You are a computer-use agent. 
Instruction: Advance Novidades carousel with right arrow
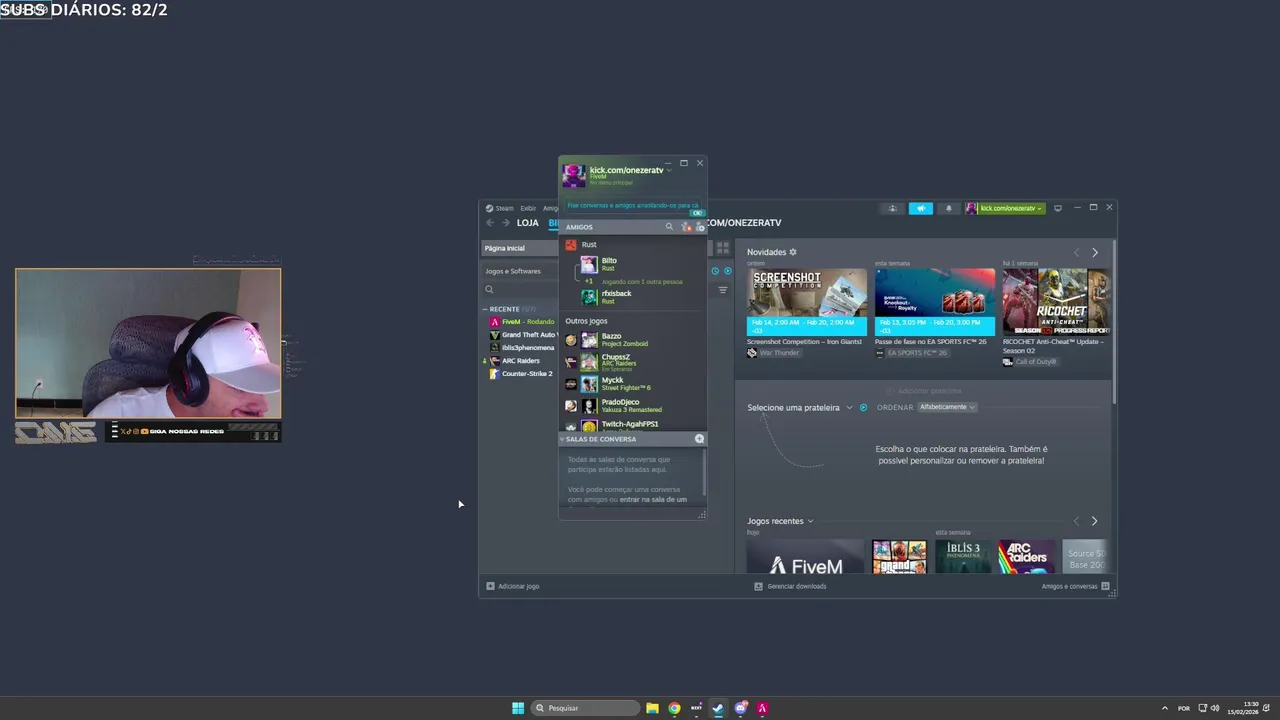point(1095,253)
